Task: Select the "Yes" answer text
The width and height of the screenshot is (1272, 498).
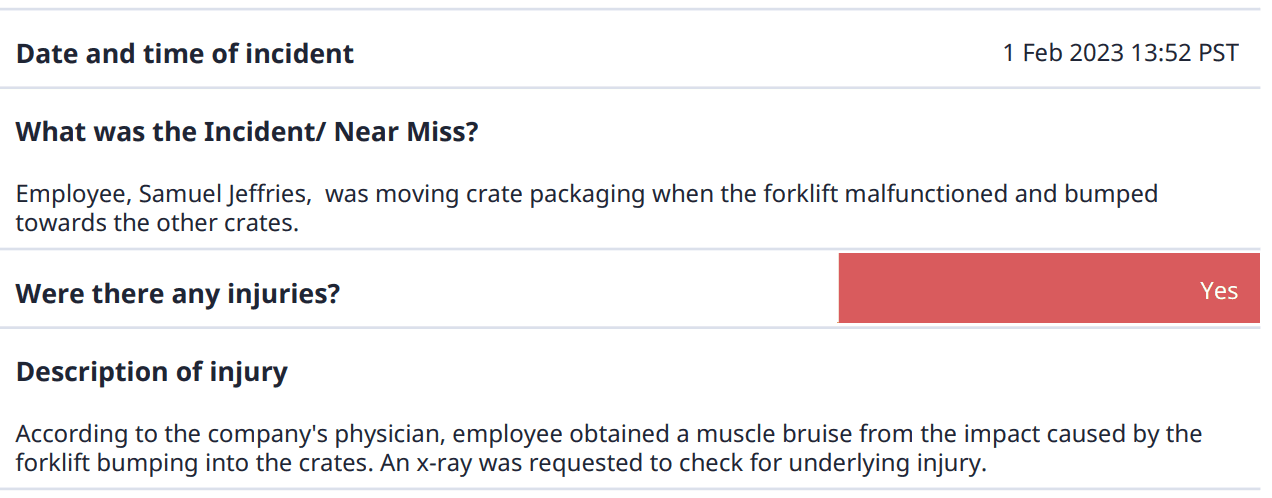Action: tap(1218, 291)
